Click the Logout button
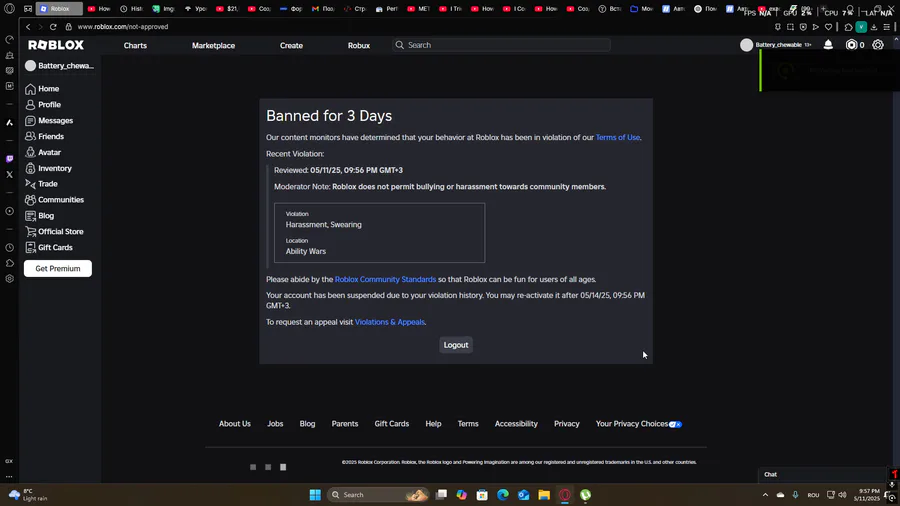This screenshot has width=900, height=506. coord(456,345)
